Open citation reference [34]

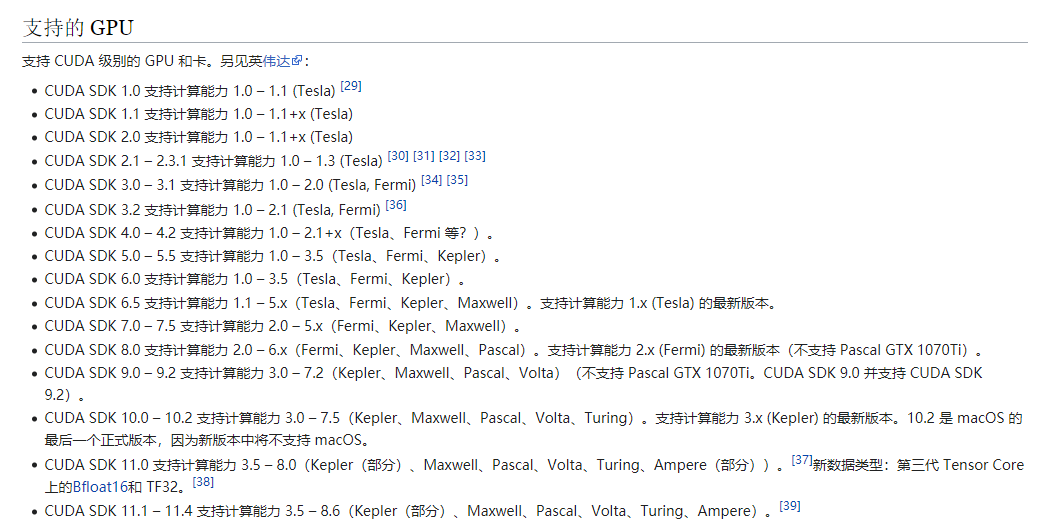pyautogui.click(x=432, y=180)
